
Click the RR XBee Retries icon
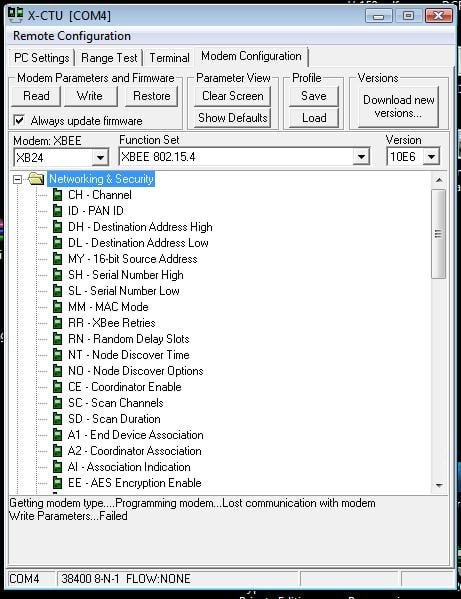point(57,323)
